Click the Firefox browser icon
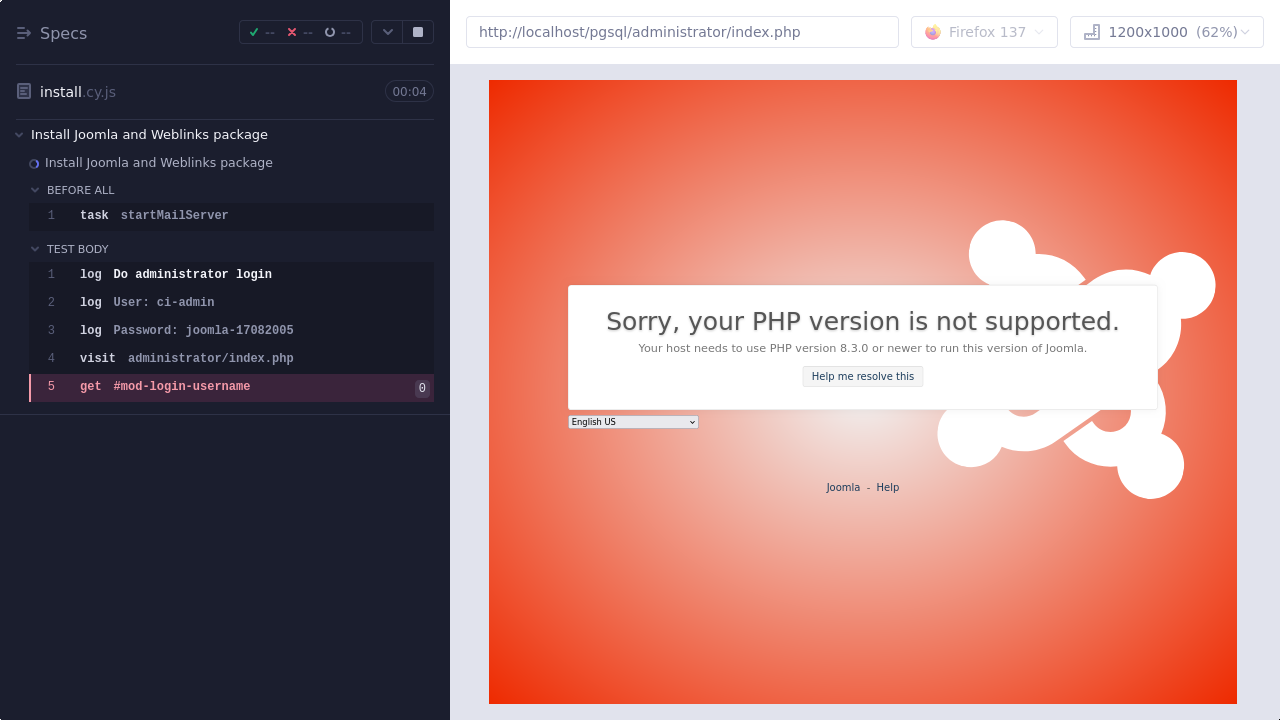Image resolution: width=1280 pixels, height=720 pixels. [x=933, y=32]
